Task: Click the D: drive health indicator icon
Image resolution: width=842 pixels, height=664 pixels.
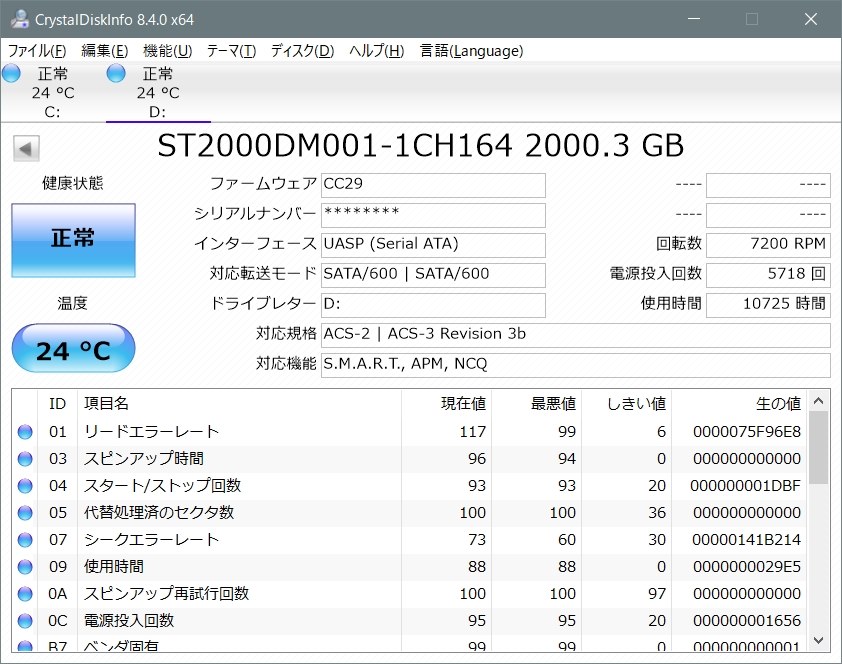Action: click(x=115, y=73)
